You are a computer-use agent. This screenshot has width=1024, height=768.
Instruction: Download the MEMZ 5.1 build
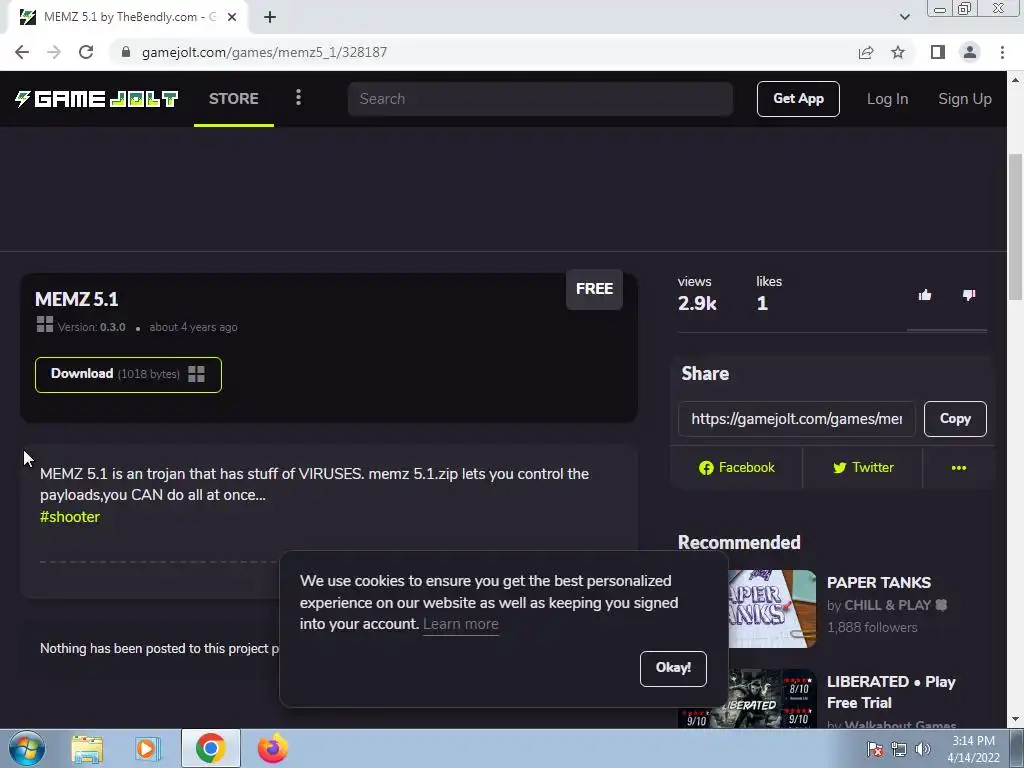click(x=128, y=375)
